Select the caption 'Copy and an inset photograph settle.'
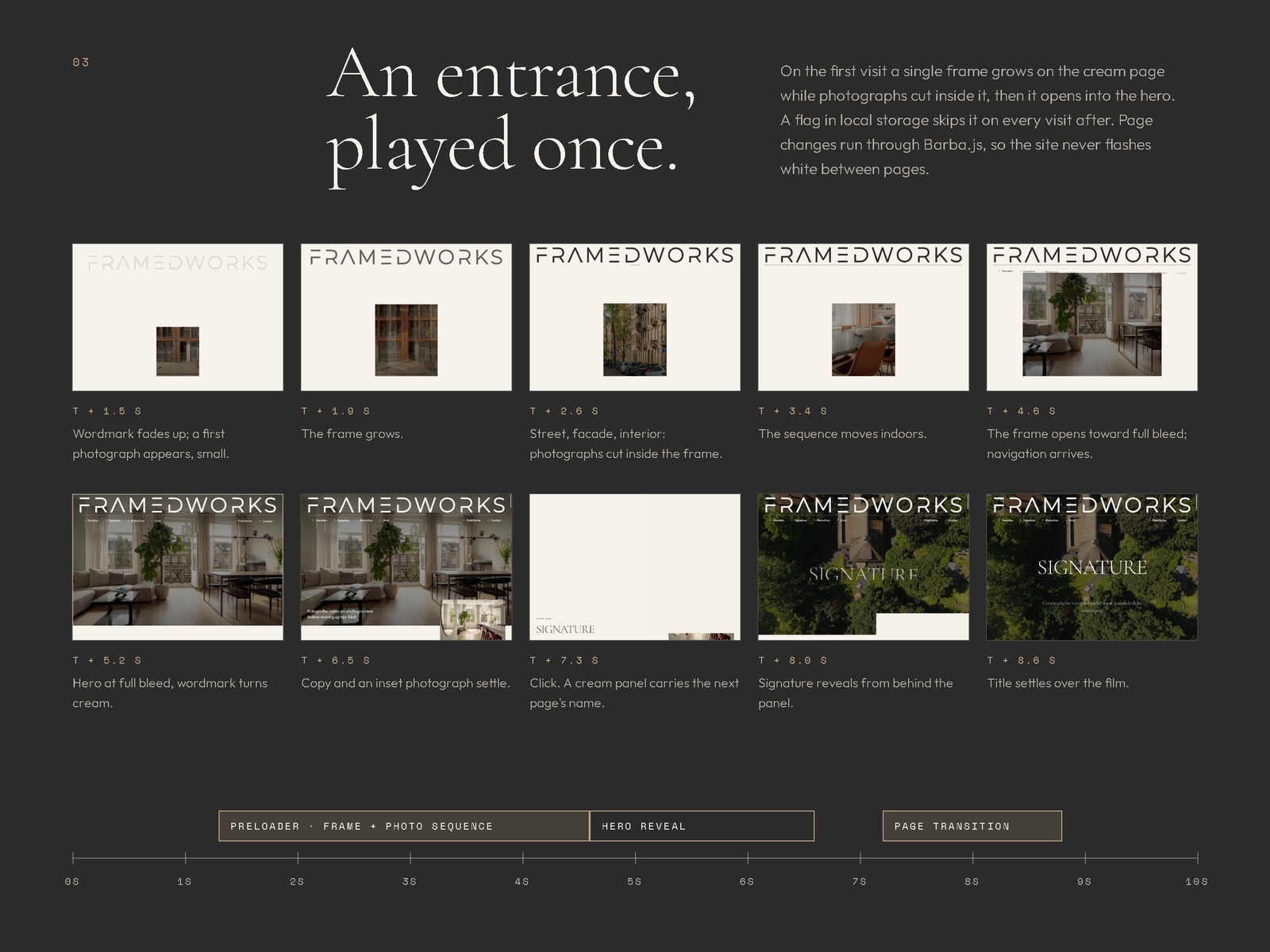 click(x=406, y=683)
